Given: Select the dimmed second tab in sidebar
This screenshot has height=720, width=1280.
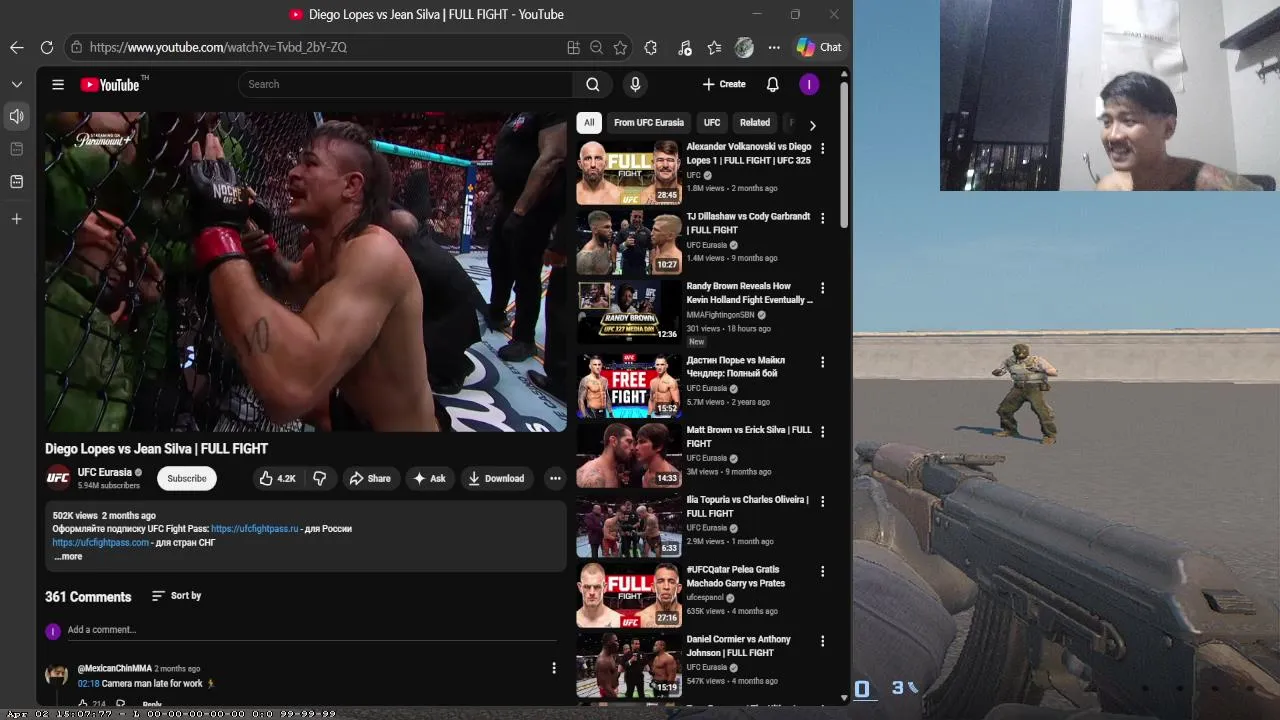Looking at the screenshot, I should [17, 149].
